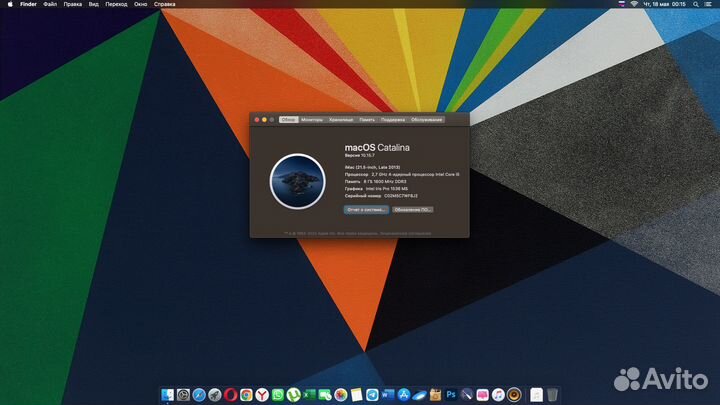Open the yellow Notes icon

(x=356, y=394)
